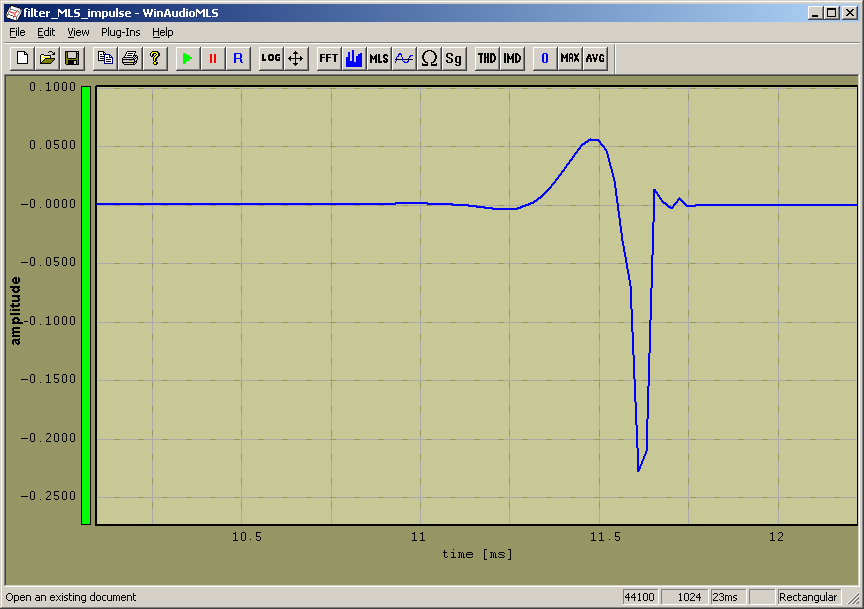Start measurement with green play button
Viewport: 864px width, 609px height.
187,58
